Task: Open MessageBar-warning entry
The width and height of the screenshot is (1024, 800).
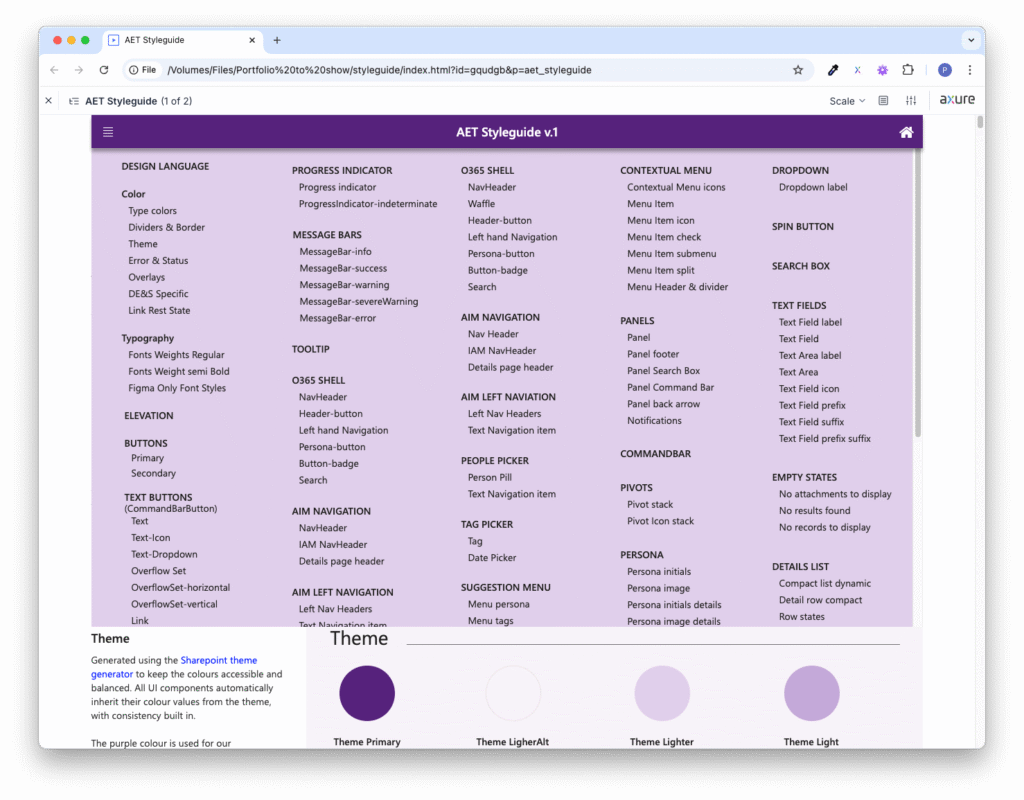Action: pyautogui.click(x=344, y=285)
